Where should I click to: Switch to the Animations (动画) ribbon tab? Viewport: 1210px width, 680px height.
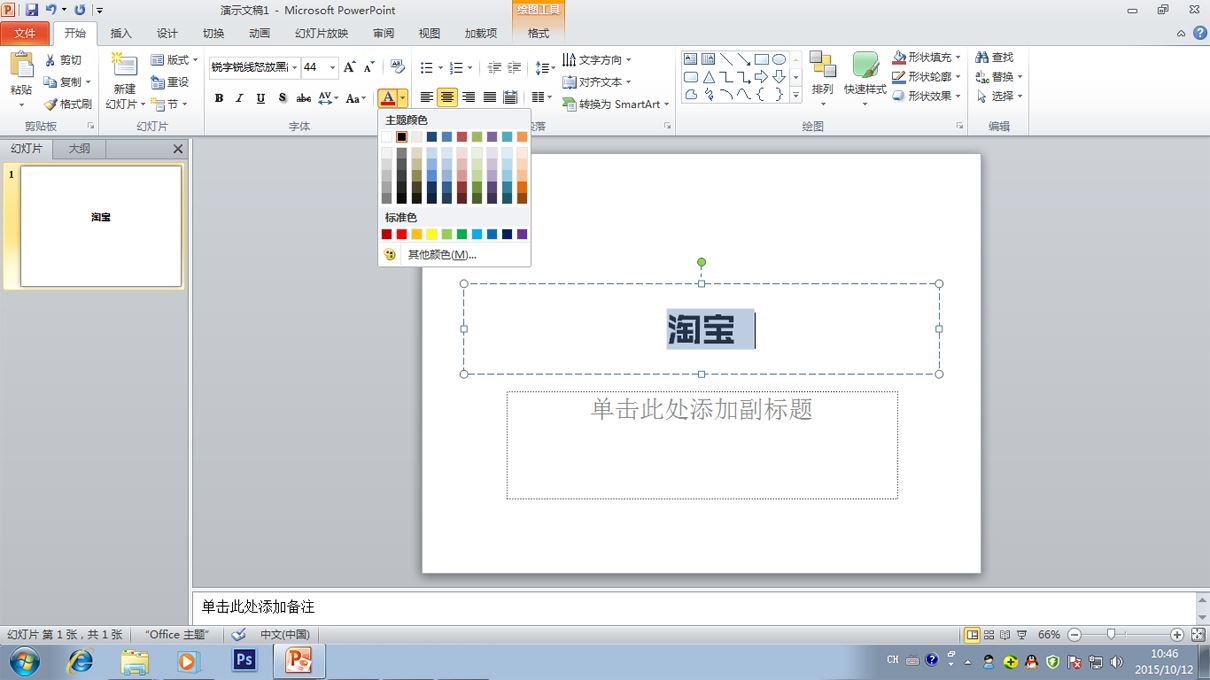click(259, 33)
